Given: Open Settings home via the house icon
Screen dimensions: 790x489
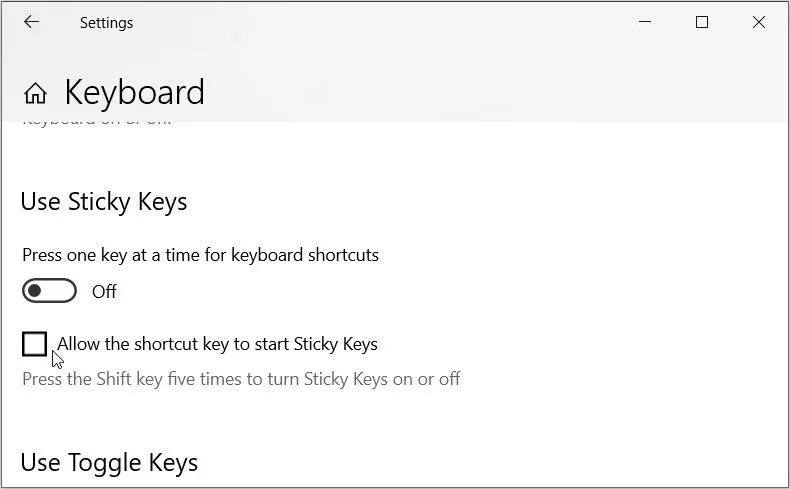Looking at the screenshot, I should pos(35,94).
